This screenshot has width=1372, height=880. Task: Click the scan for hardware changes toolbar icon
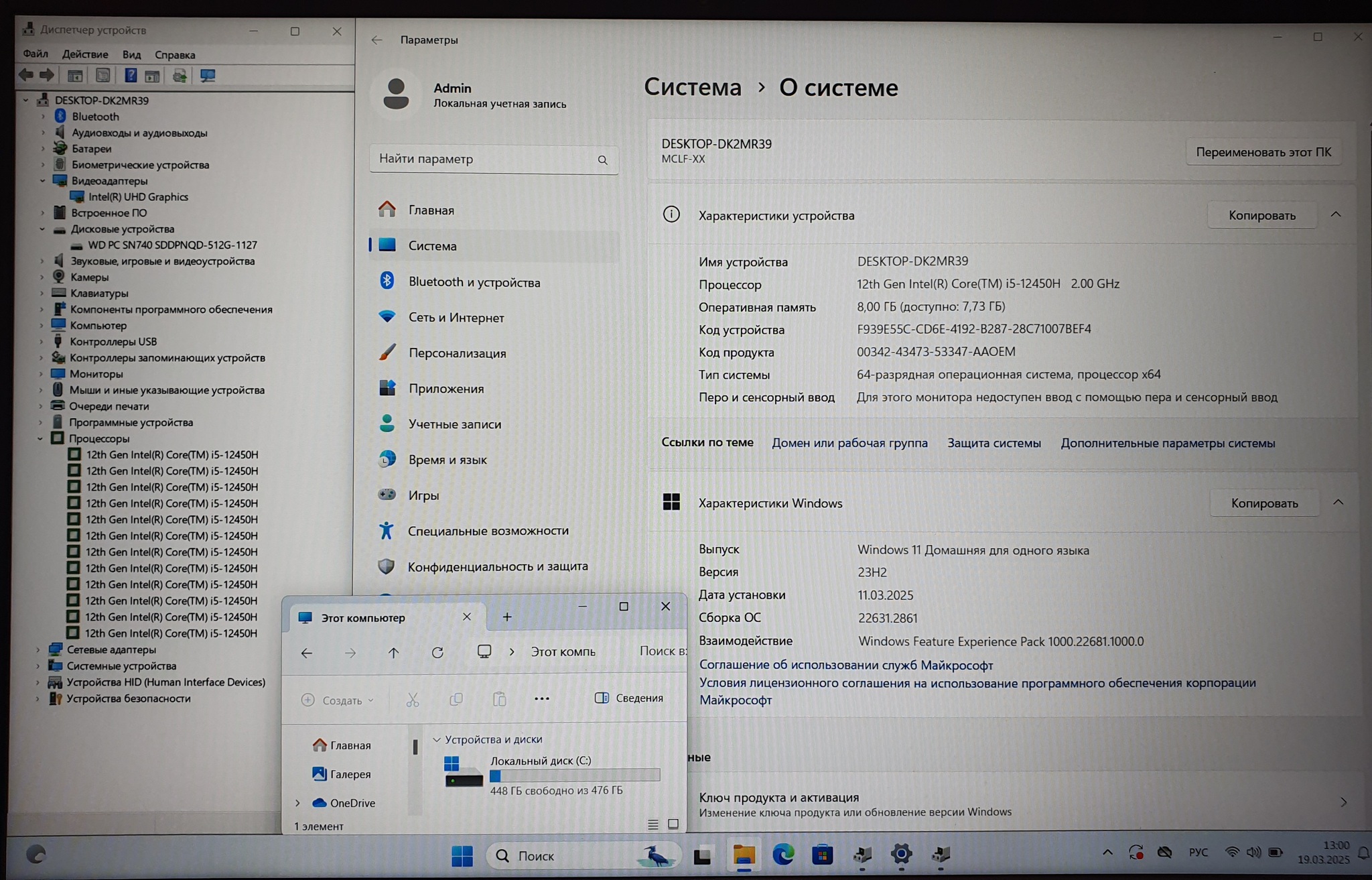click(208, 76)
